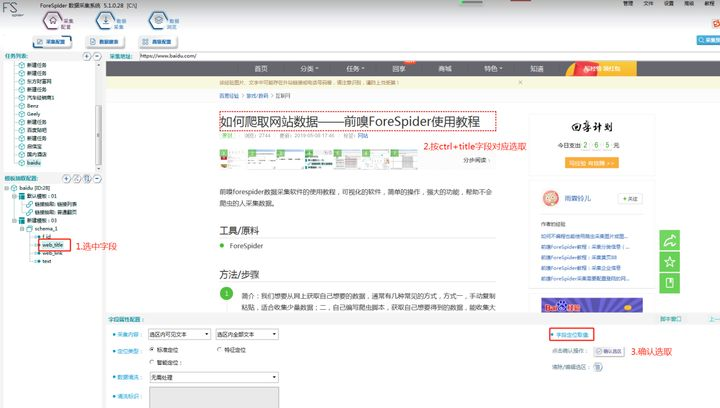Click the add task plus icon
The image size is (720, 408).
coord(87,57)
